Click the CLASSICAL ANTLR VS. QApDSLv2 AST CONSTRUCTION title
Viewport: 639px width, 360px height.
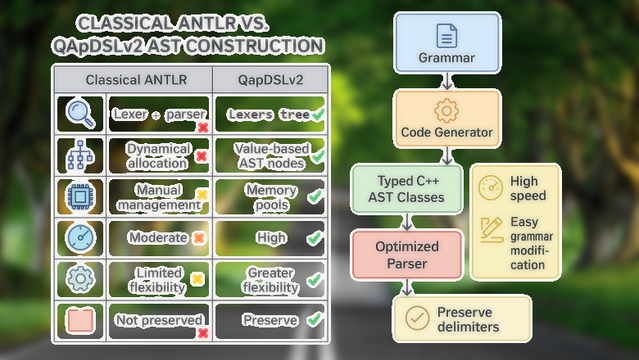click(x=188, y=35)
